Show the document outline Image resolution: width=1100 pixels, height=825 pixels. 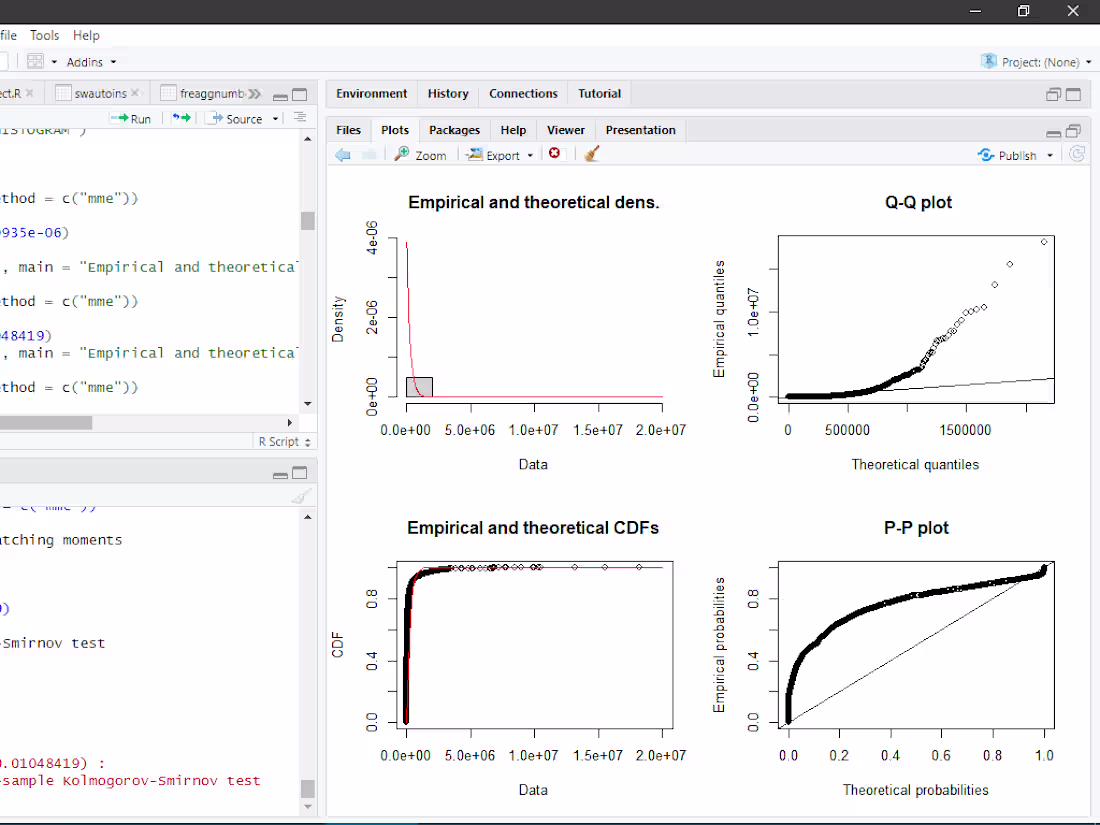299,117
